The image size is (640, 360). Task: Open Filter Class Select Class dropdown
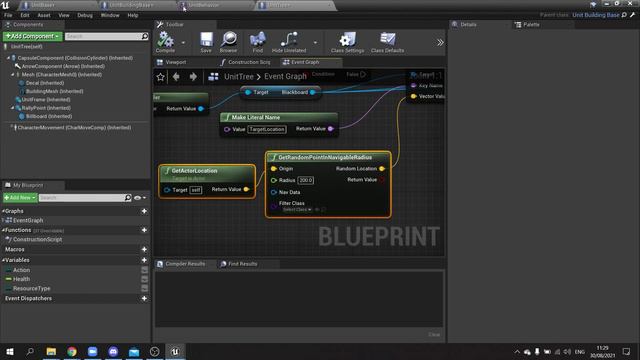(x=297, y=209)
